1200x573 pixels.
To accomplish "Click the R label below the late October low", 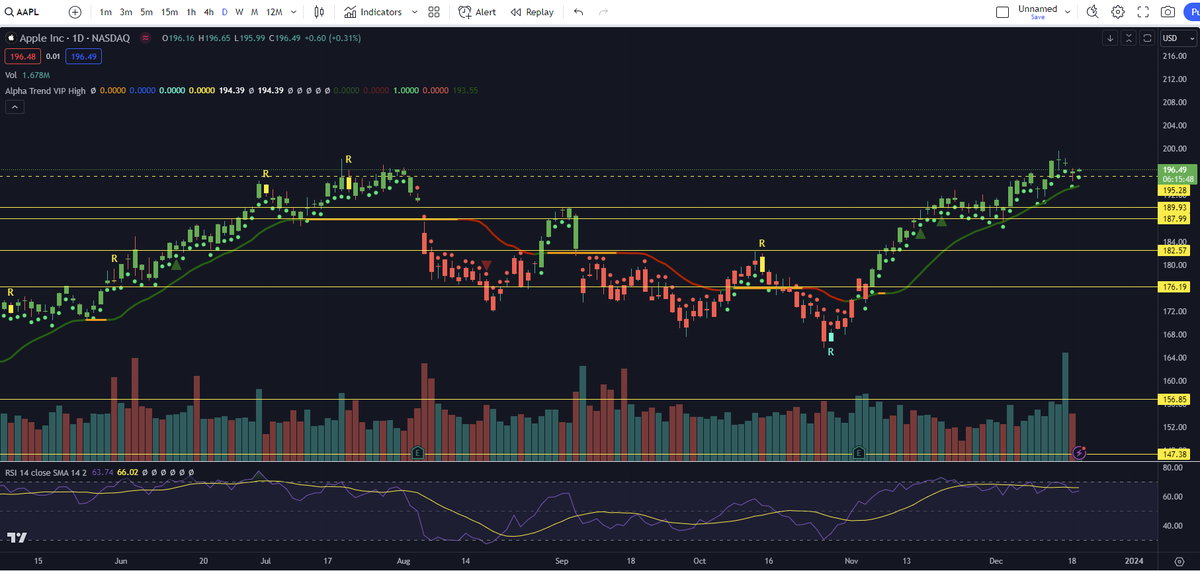I will click(x=831, y=353).
